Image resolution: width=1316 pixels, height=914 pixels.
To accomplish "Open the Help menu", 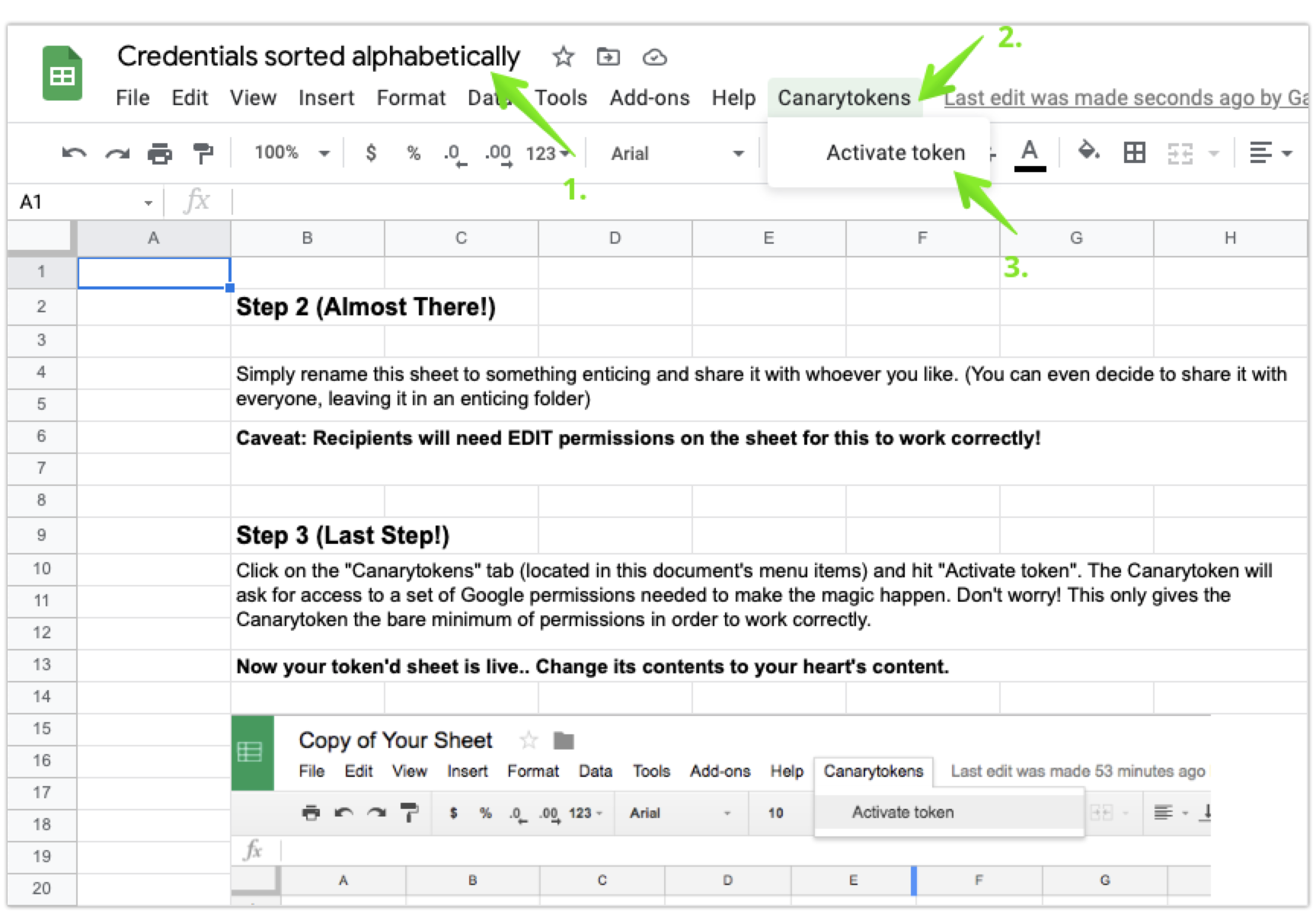I will coord(733,97).
